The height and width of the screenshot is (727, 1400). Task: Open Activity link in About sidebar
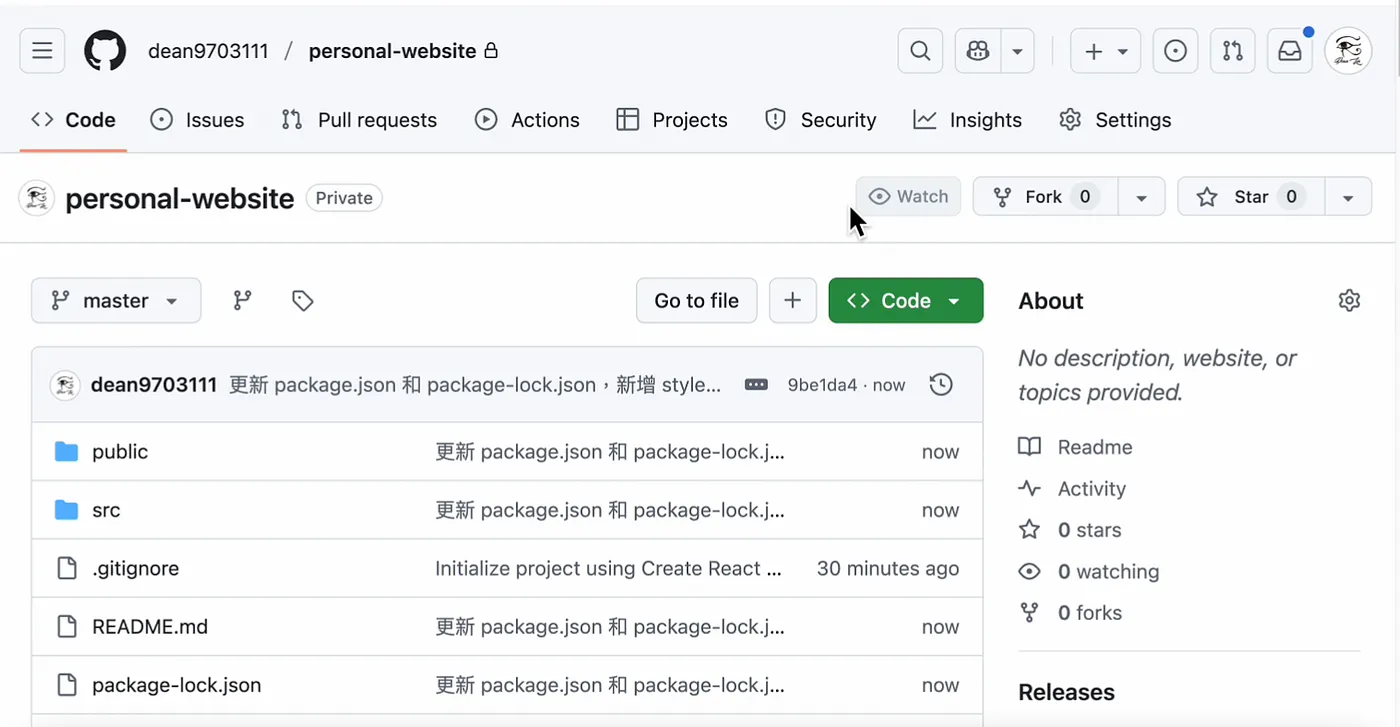pyautogui.click(x=1073, y=489)
